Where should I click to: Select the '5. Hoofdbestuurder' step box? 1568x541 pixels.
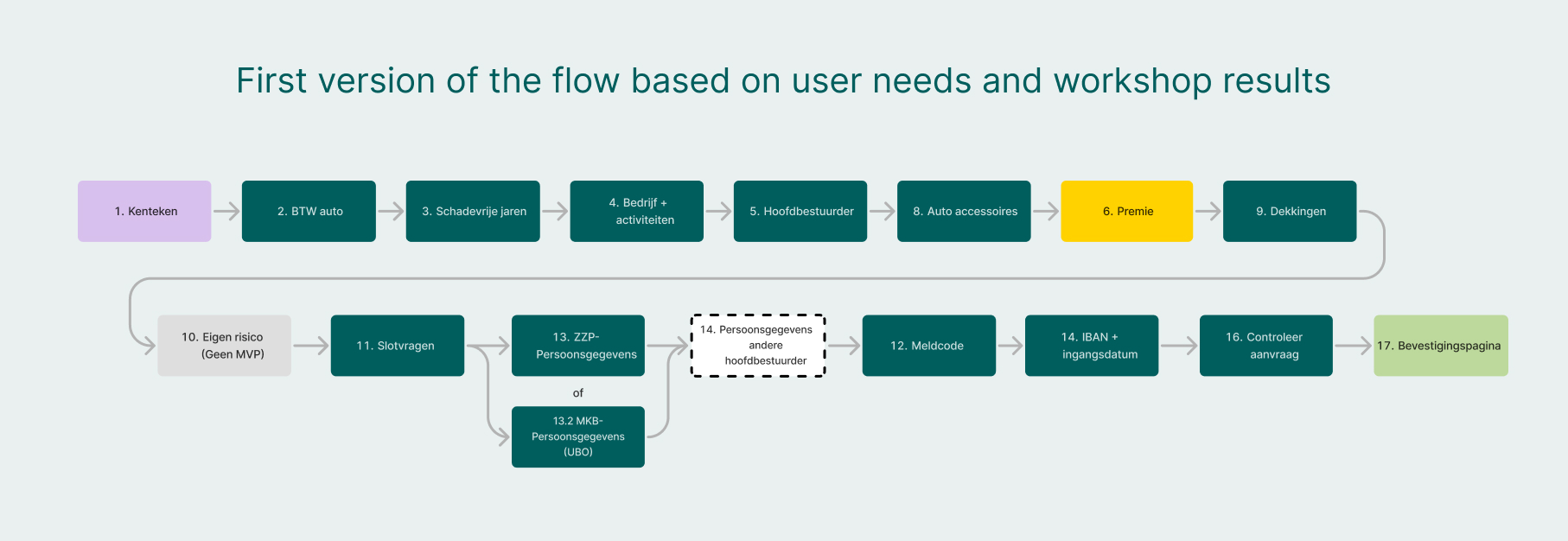800,211
